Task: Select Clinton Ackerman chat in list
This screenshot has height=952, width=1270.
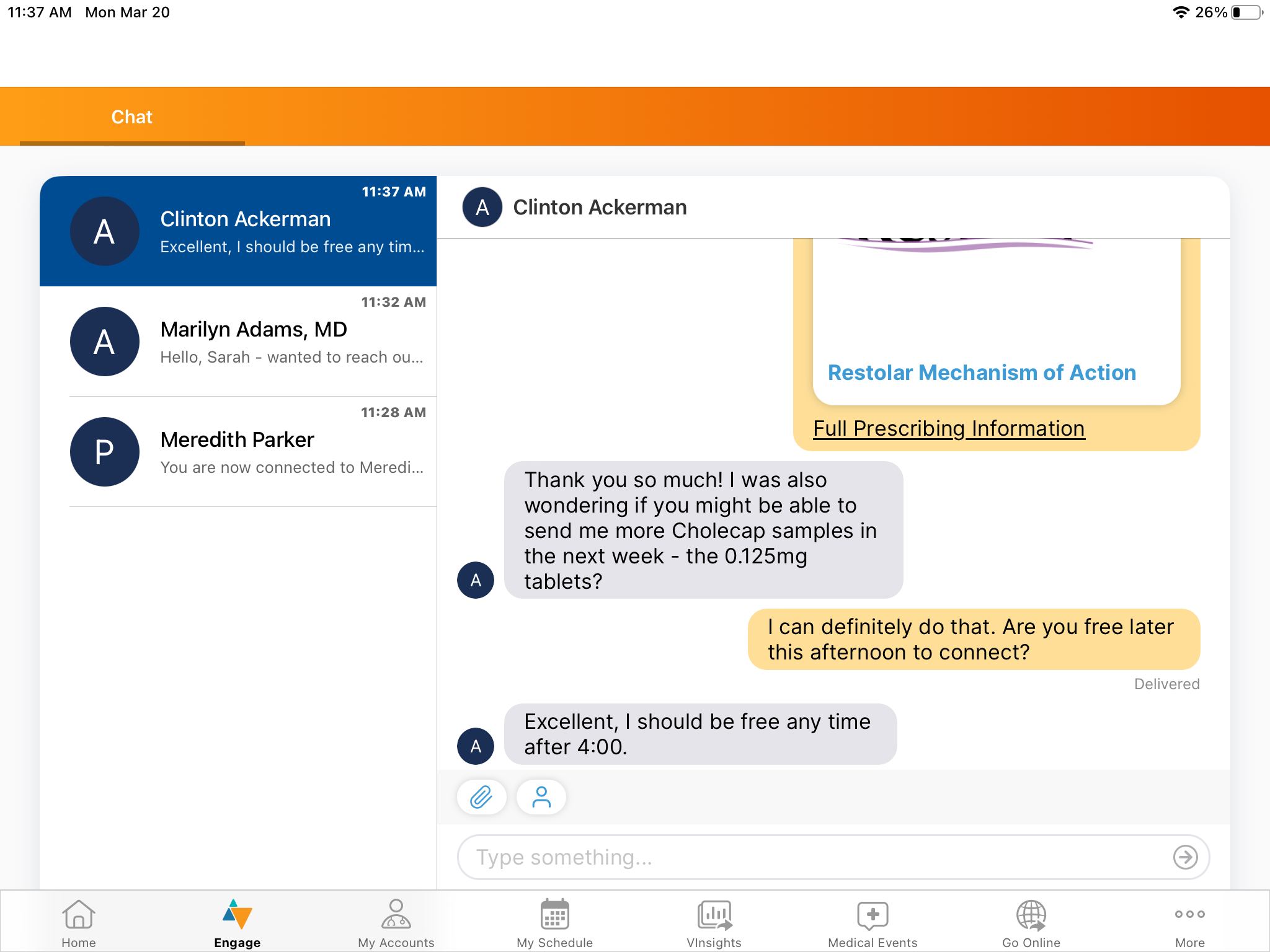Action: pyautogui.click(x=238, y=231)
